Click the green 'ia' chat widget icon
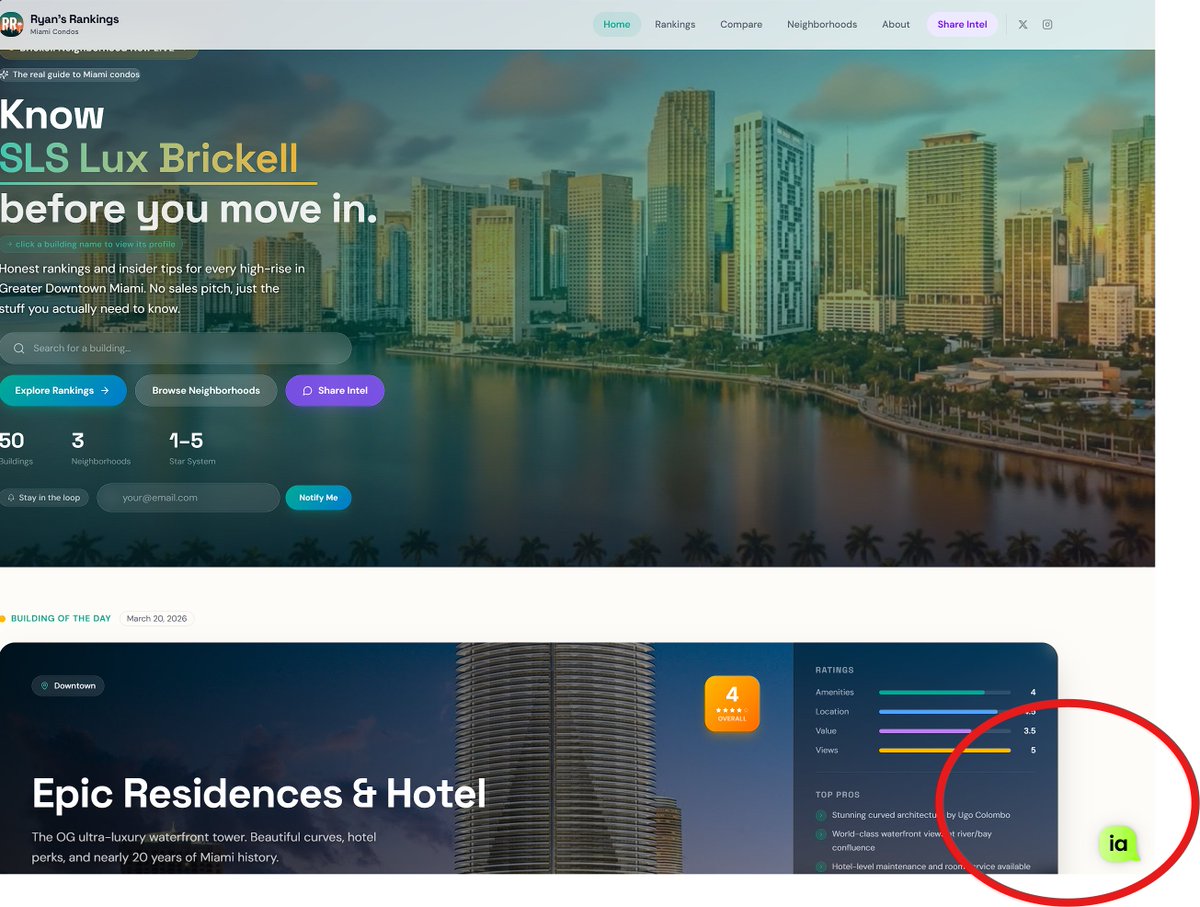This screenshot has width=1200, height=907. coord(1118,844)
